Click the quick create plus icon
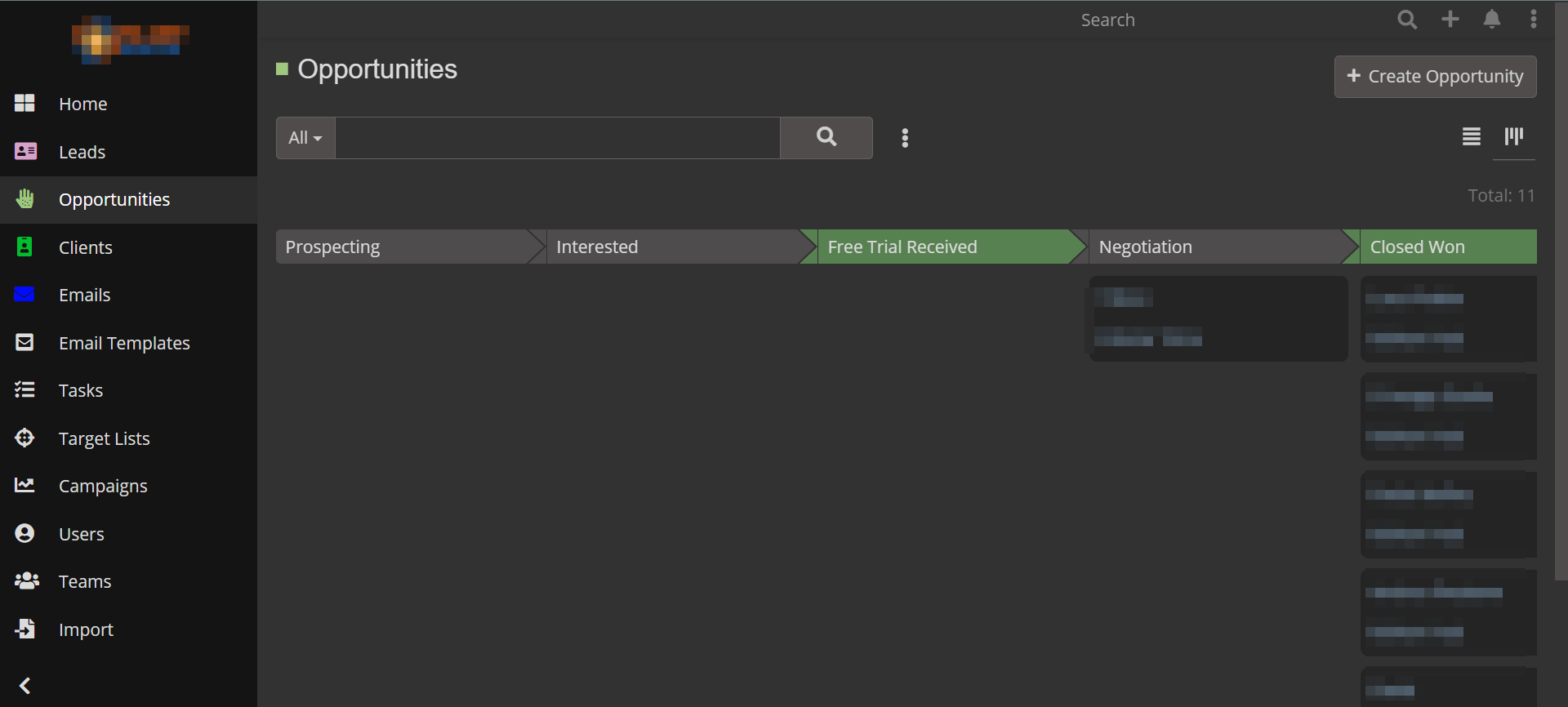The height and width of the screenshot is (707, 1568). (x=1450, y=20)
